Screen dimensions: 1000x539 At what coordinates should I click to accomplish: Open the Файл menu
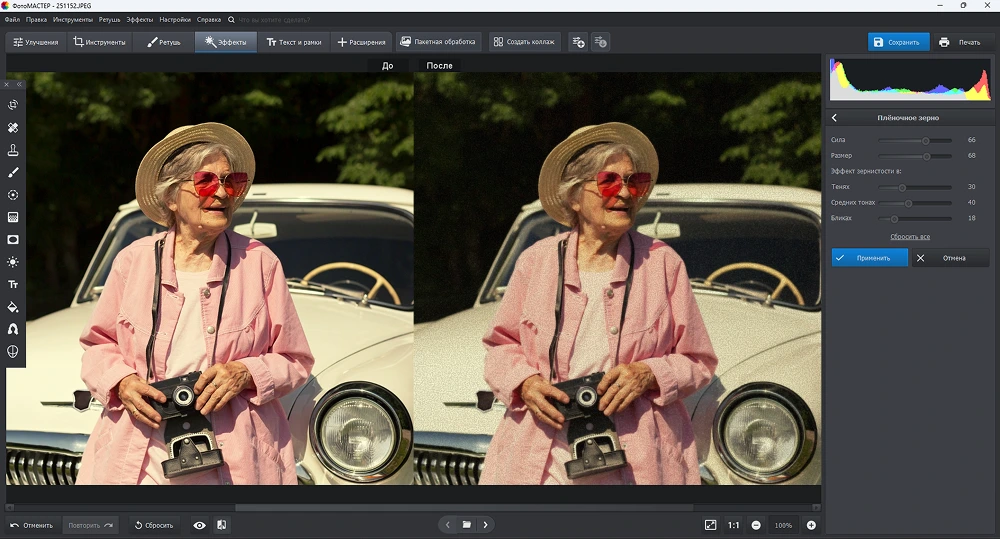point(12,20)
